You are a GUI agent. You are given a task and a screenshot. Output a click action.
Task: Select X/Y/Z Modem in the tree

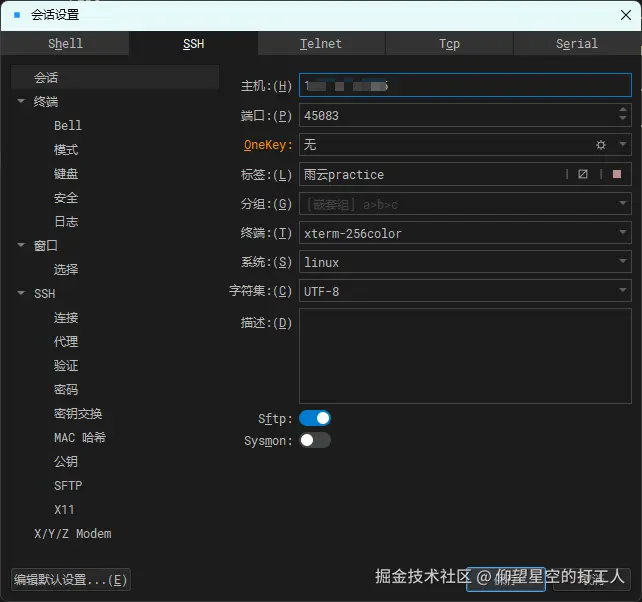[73, 534]
